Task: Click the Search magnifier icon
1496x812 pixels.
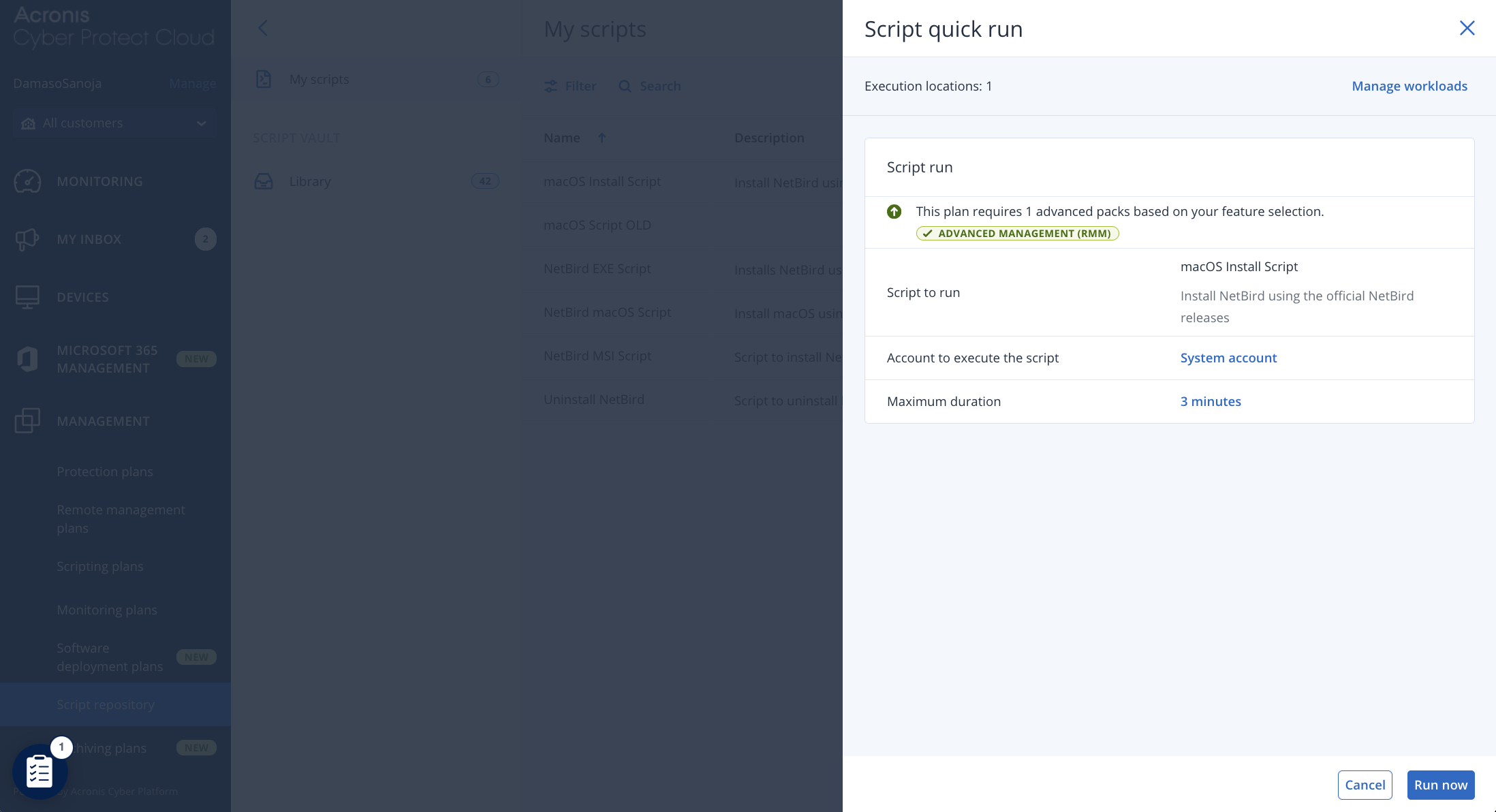Action: (x=624, y=86)
